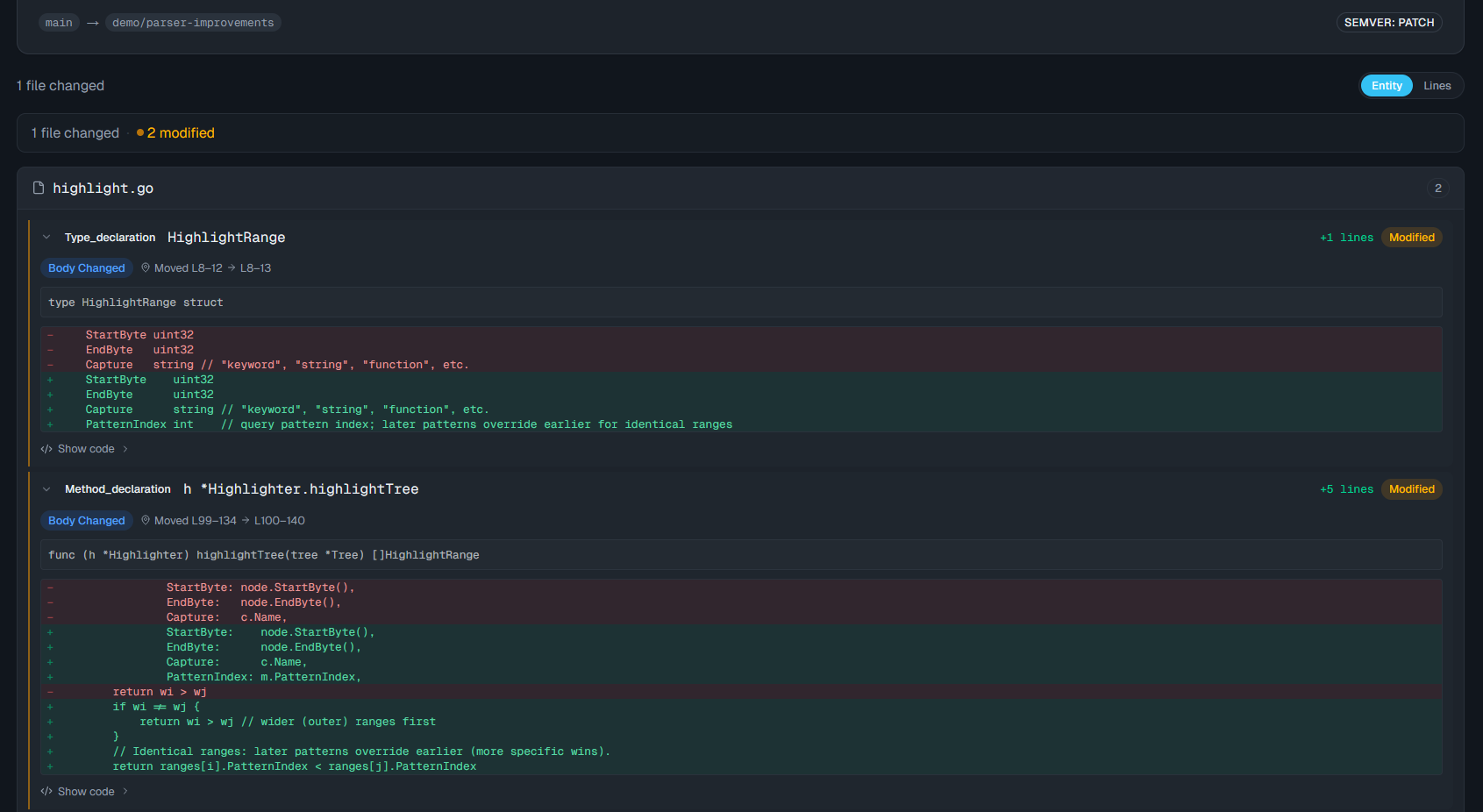Click the code brackets icon under HighlightRange diff
Viewport: 1483px width, 812px height.
pos(46,449)
